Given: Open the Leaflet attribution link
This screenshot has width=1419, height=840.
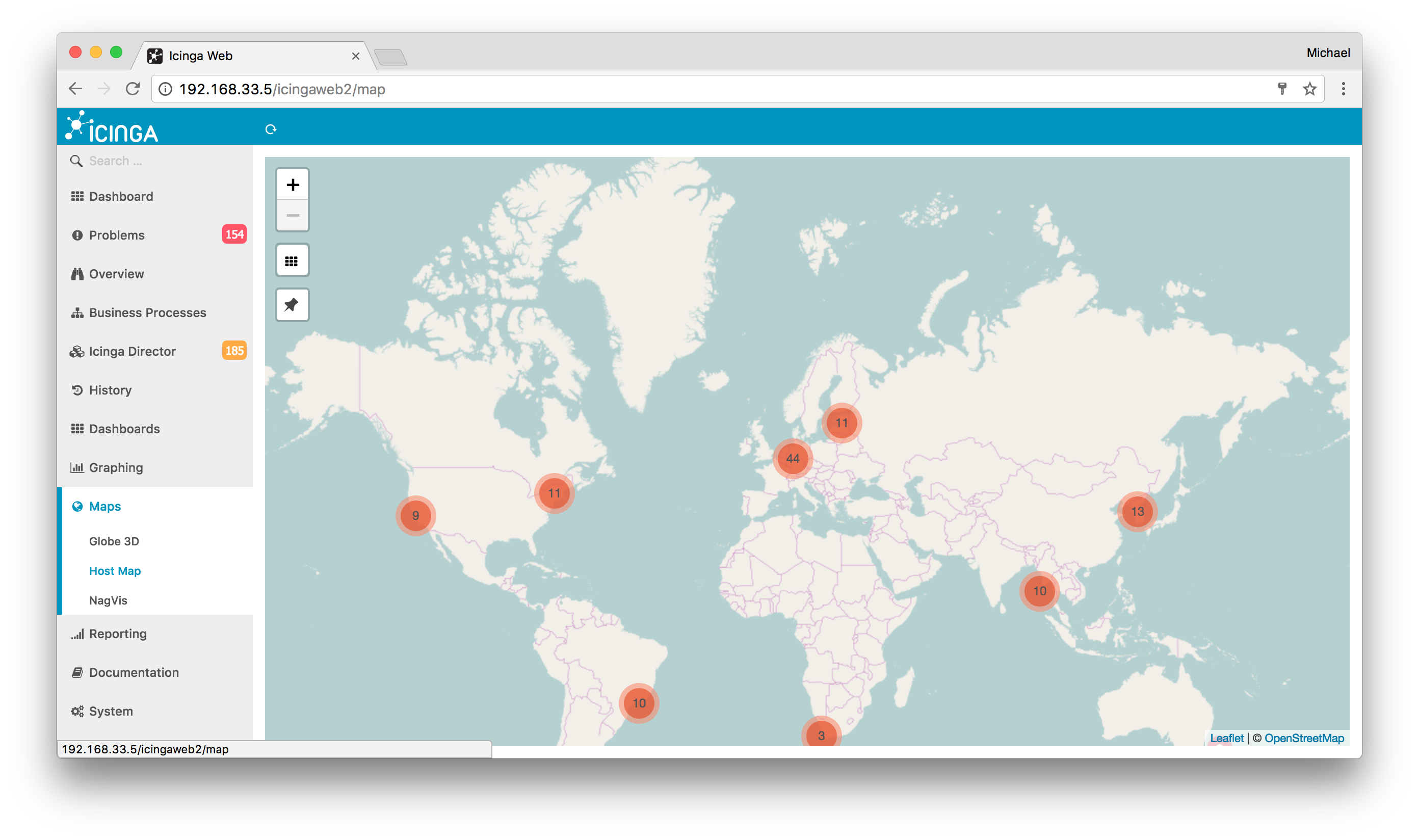Looking at the screenshot, I should tap(1226, 738).
